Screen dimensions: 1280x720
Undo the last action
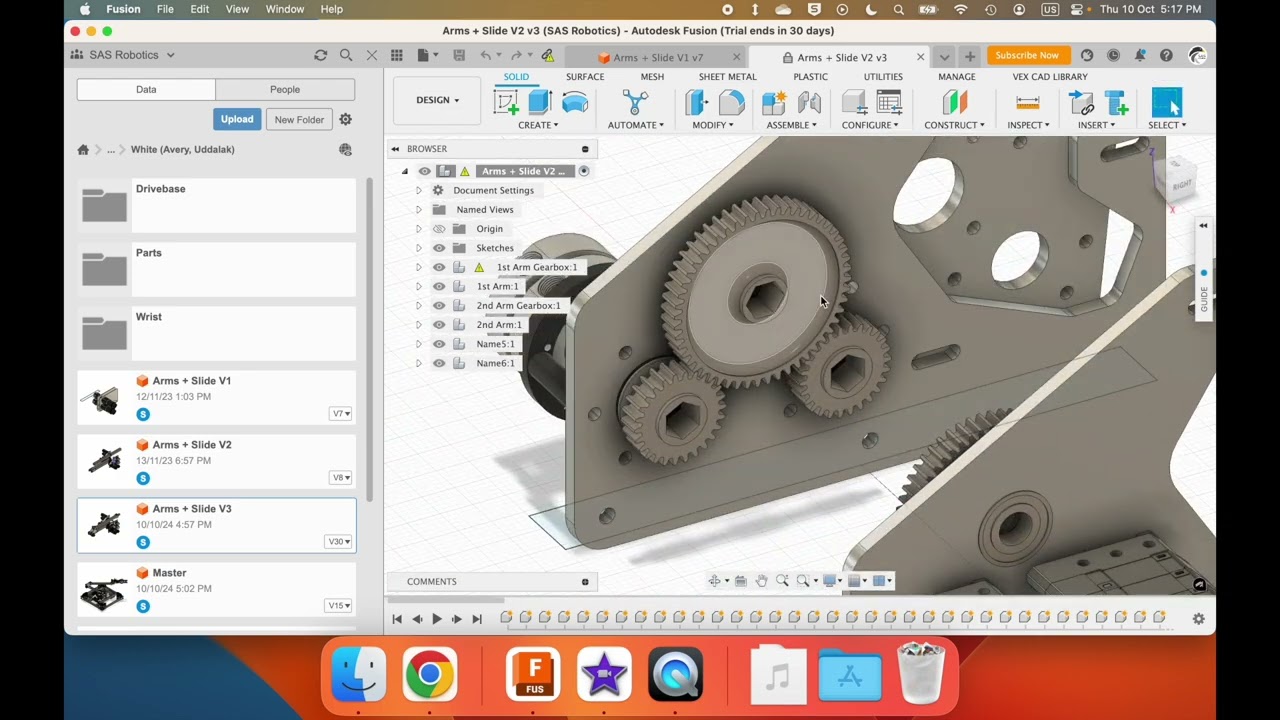pos(486,55)
